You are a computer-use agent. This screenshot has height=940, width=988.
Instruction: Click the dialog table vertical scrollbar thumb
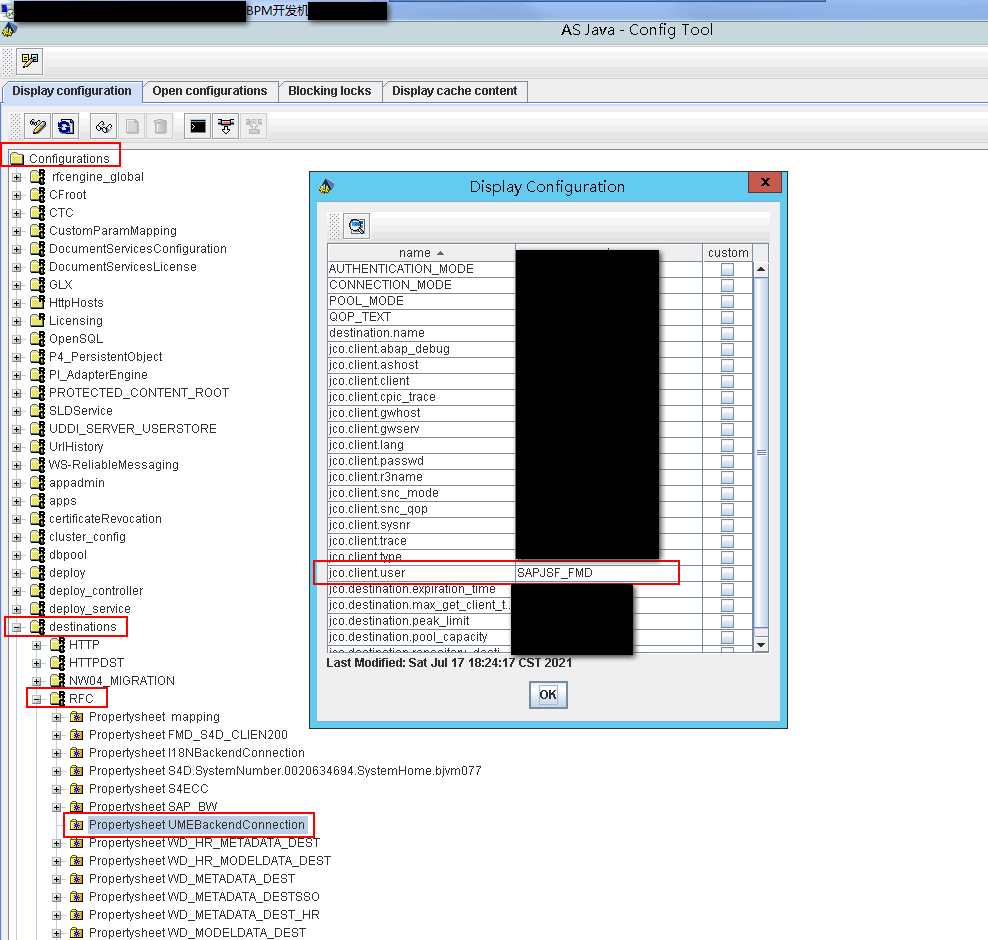(x=761, y=452)
